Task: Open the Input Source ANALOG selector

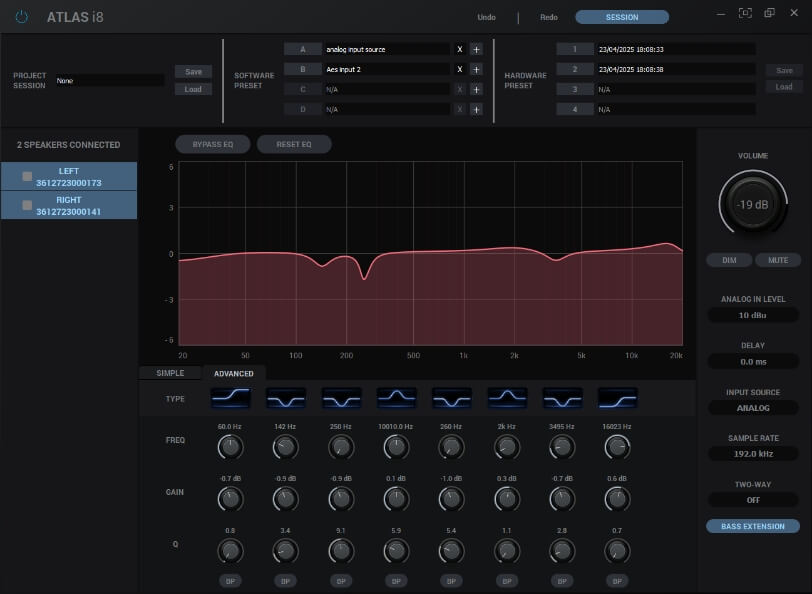Action: pos(753,408)
